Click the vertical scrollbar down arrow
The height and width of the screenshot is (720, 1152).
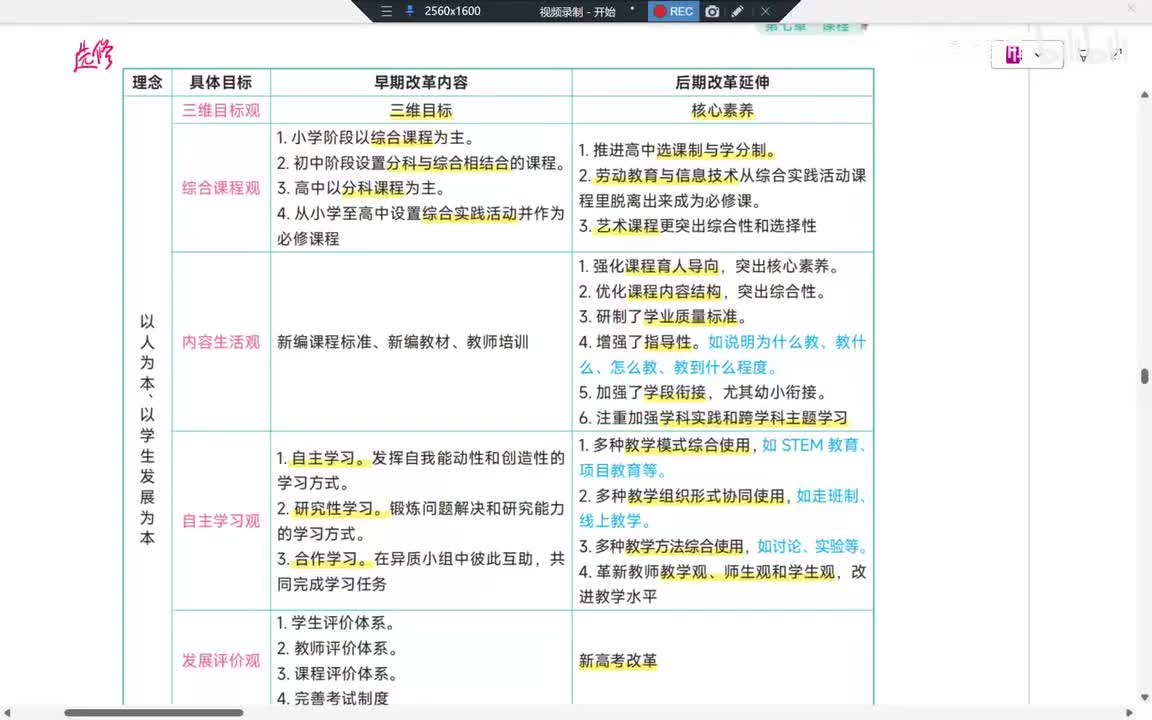pyautogui.click(x=1145, y=696)
